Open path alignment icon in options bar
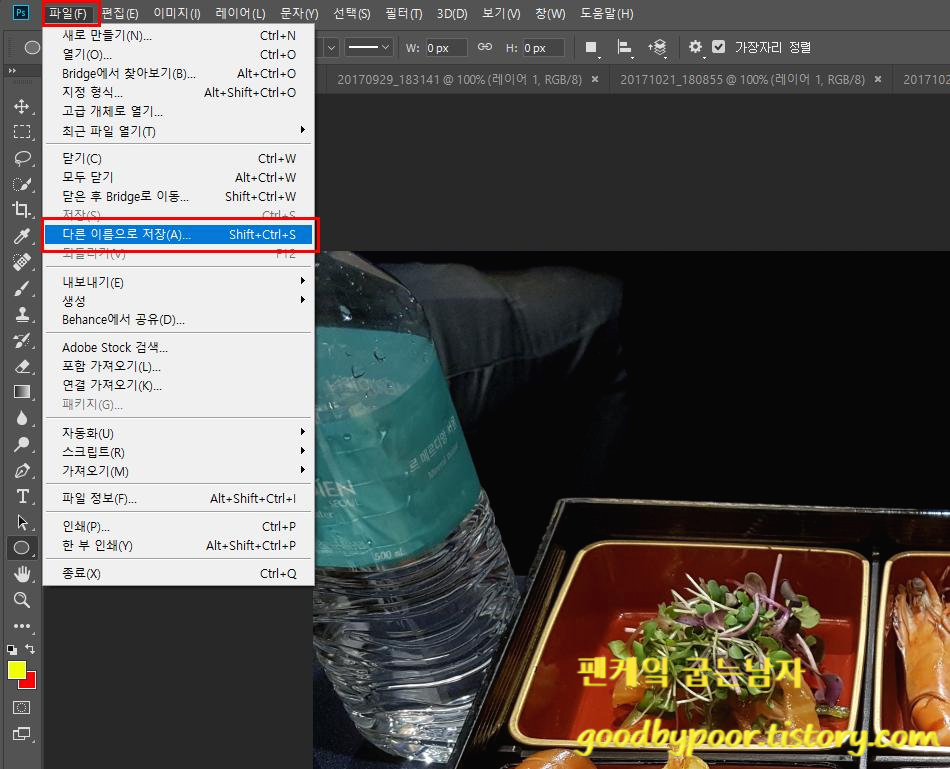Viewport: 950px width, 769px height. point(624,47)
